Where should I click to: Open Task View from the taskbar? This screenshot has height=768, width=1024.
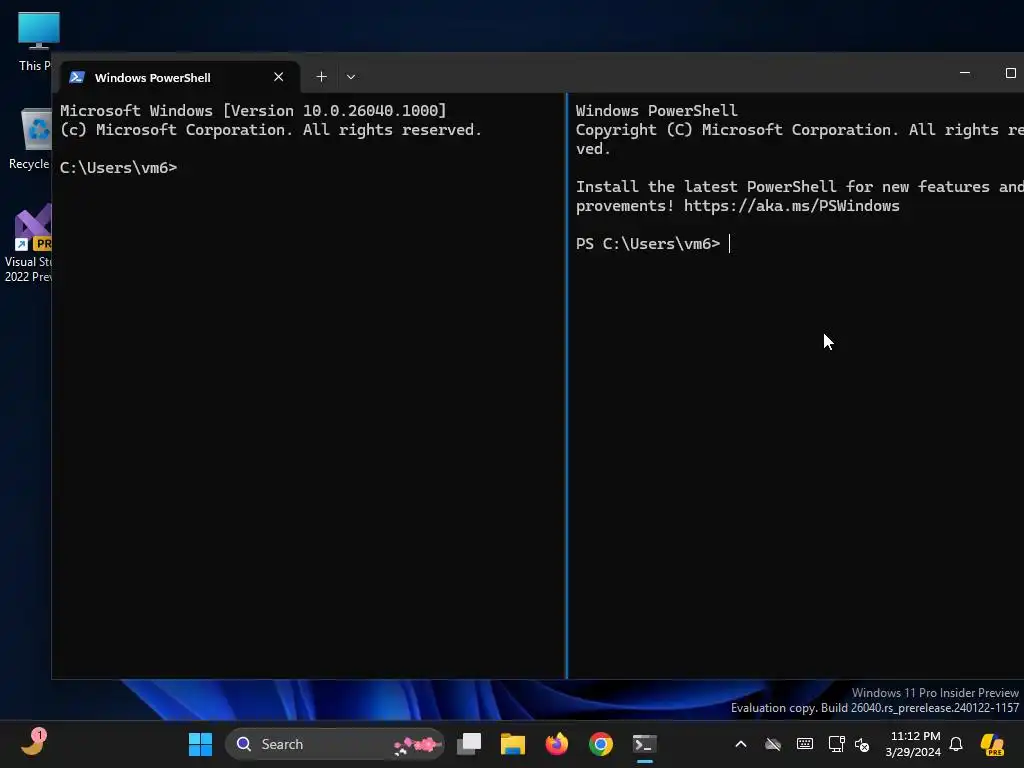[469, 744]
